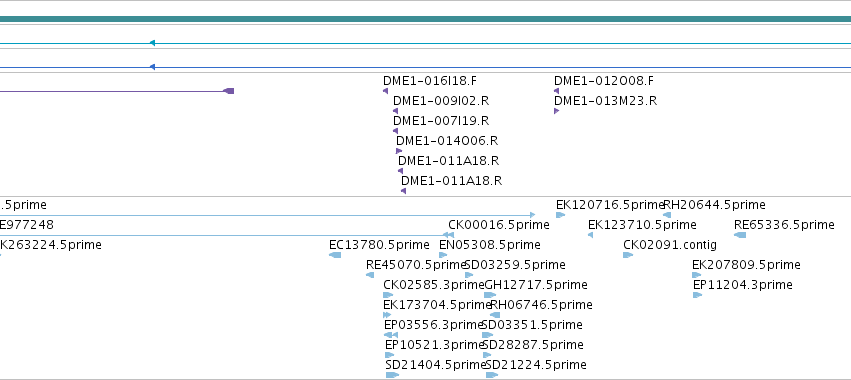Click the arrowhead on the dark blue line

pyautogui.click(x=153, y=67)
